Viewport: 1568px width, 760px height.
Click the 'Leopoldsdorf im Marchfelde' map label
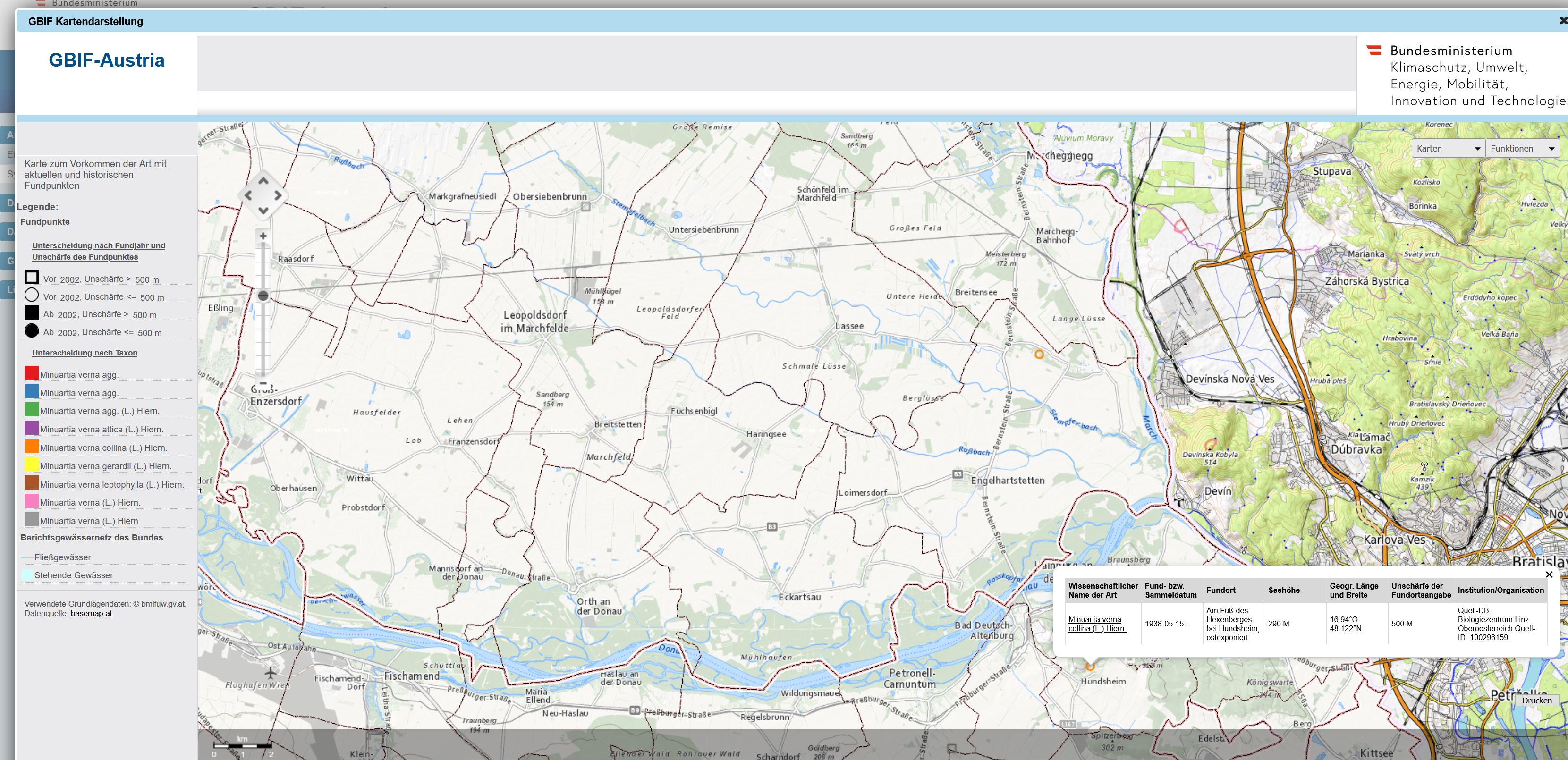[x=535, y=321]
